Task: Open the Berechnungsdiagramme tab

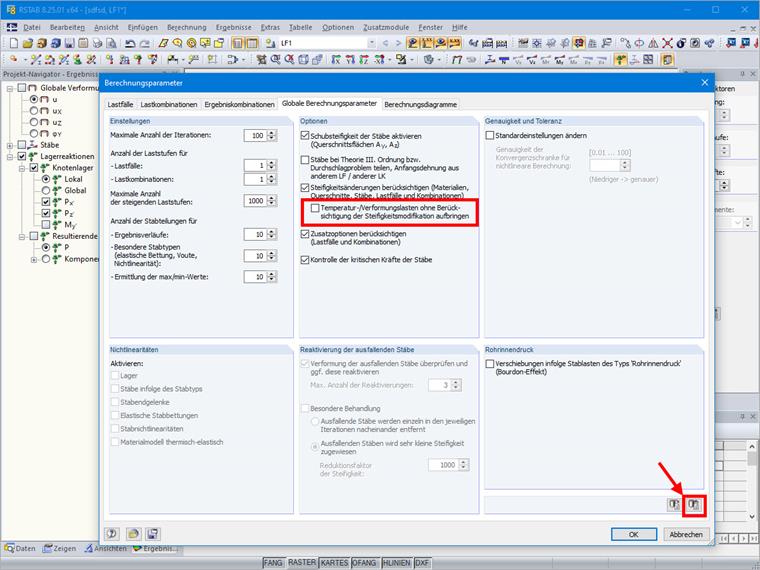Action: point(420,104)
